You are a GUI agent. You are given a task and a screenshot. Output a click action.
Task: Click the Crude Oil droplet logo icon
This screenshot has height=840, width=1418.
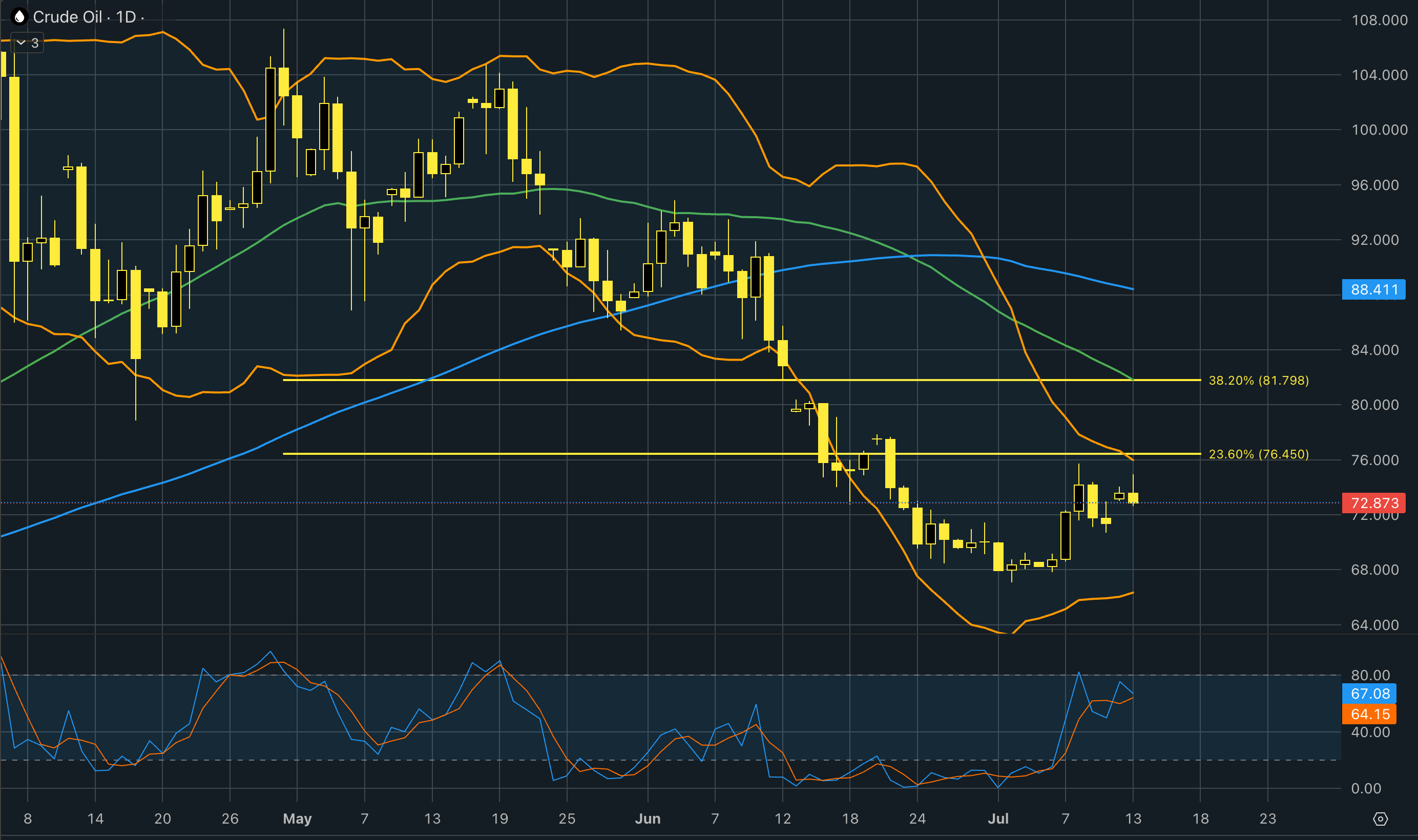(x=19, y=17)
